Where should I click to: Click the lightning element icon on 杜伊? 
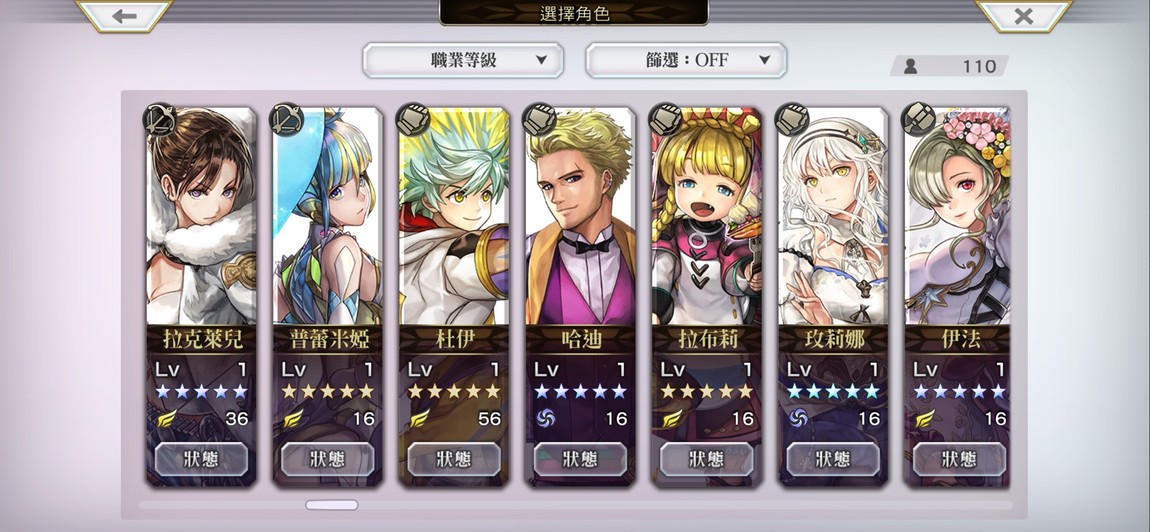[x=419, y=418]
